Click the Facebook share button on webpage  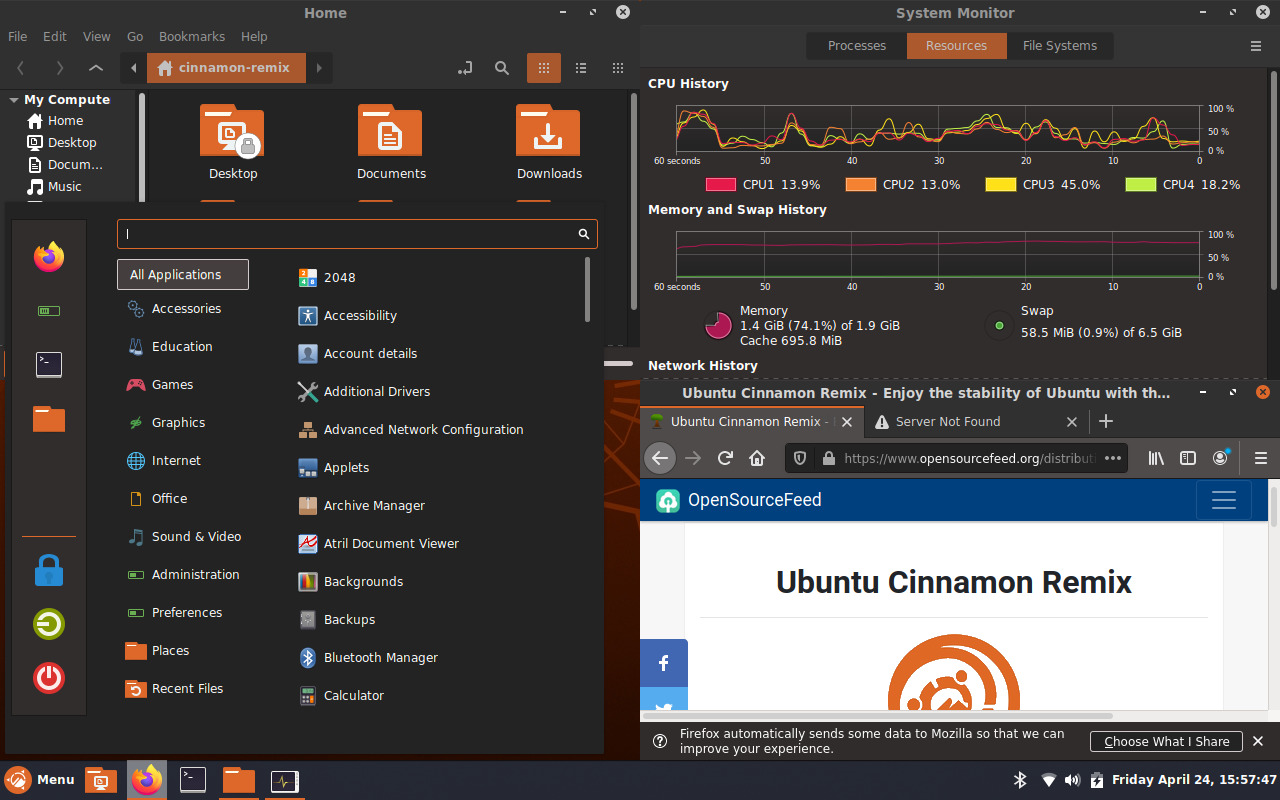click(663, 662)
